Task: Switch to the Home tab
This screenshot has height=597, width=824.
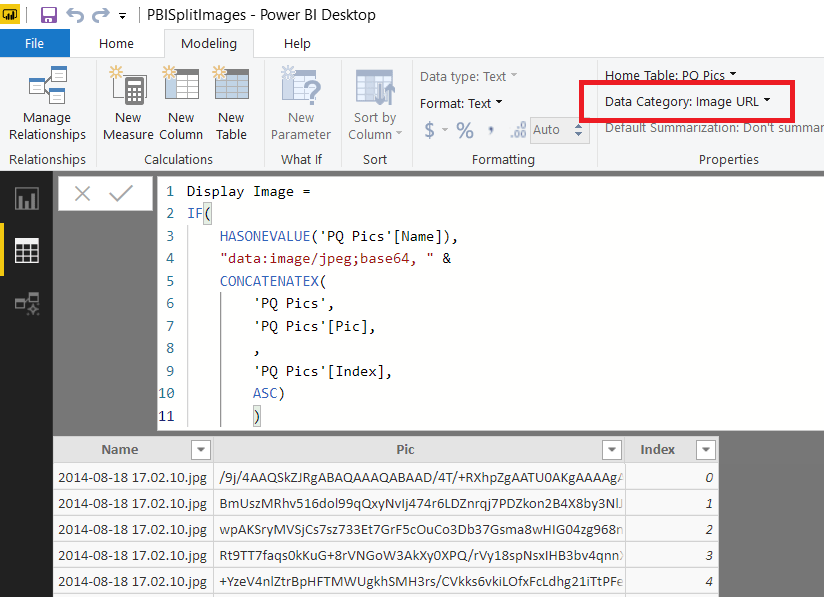Action: point(116,43)
